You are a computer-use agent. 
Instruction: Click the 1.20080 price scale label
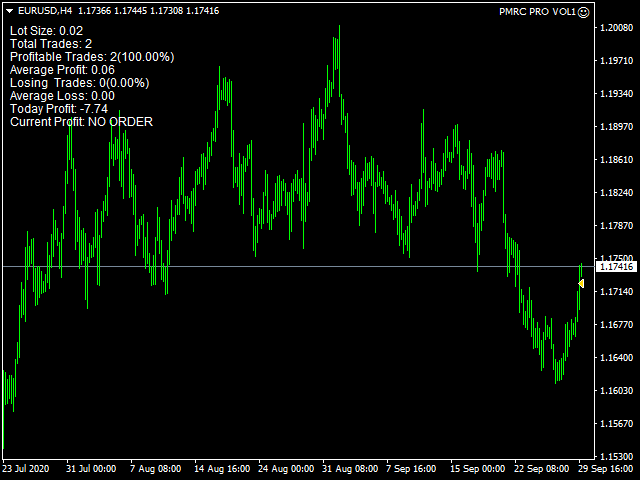coord(616,28)
